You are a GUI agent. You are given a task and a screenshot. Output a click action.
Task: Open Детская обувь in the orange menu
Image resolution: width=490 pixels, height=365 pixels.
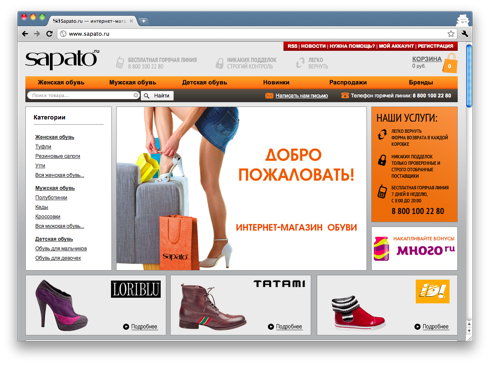[x=204, y=82]
